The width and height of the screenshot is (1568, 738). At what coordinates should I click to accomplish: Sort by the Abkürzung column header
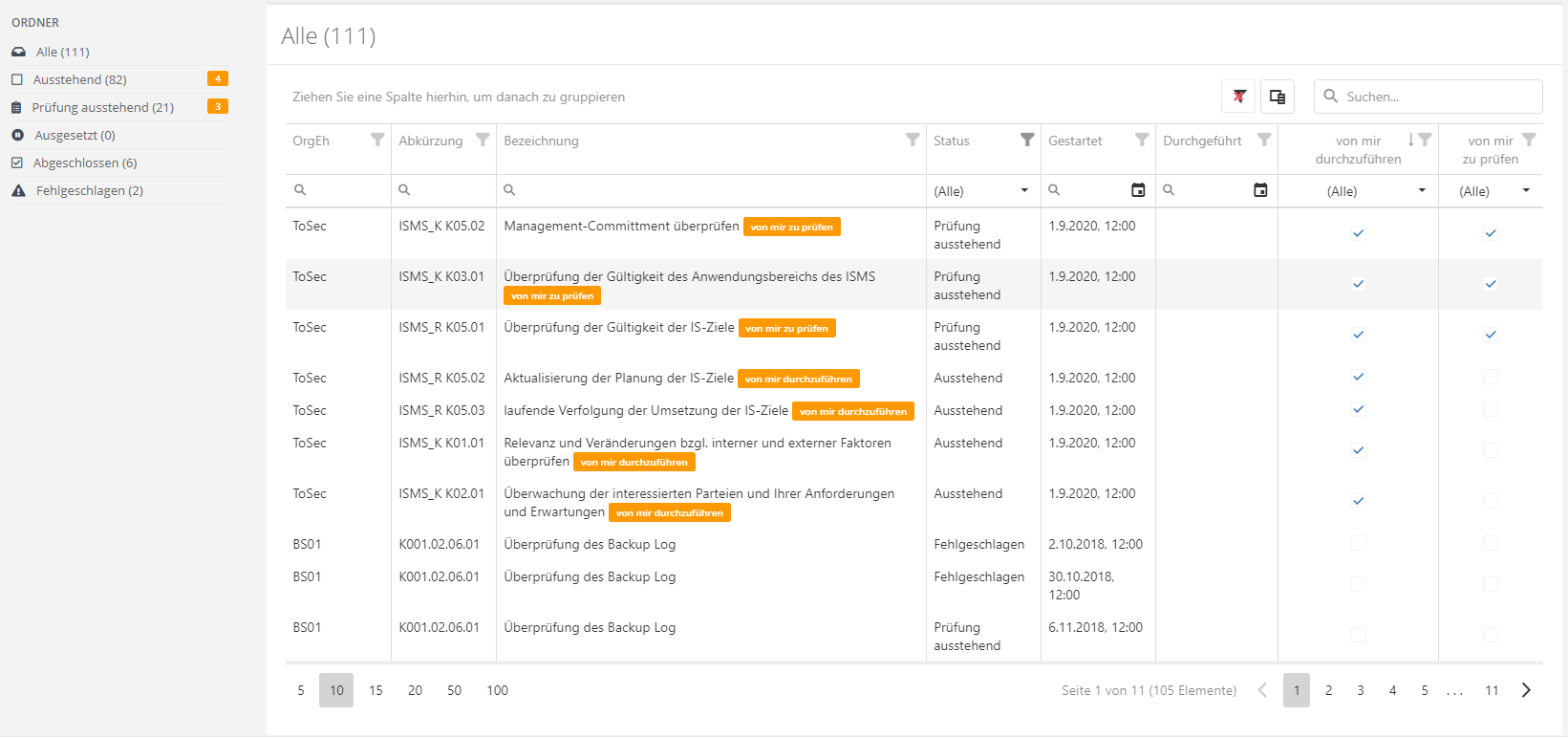coord(431,141)
